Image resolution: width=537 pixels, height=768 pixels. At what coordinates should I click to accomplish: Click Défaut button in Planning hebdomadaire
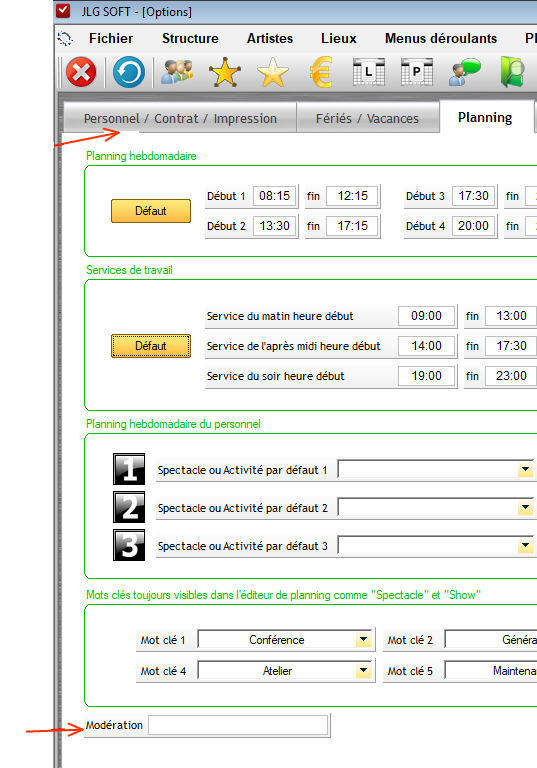coord(151,211)
